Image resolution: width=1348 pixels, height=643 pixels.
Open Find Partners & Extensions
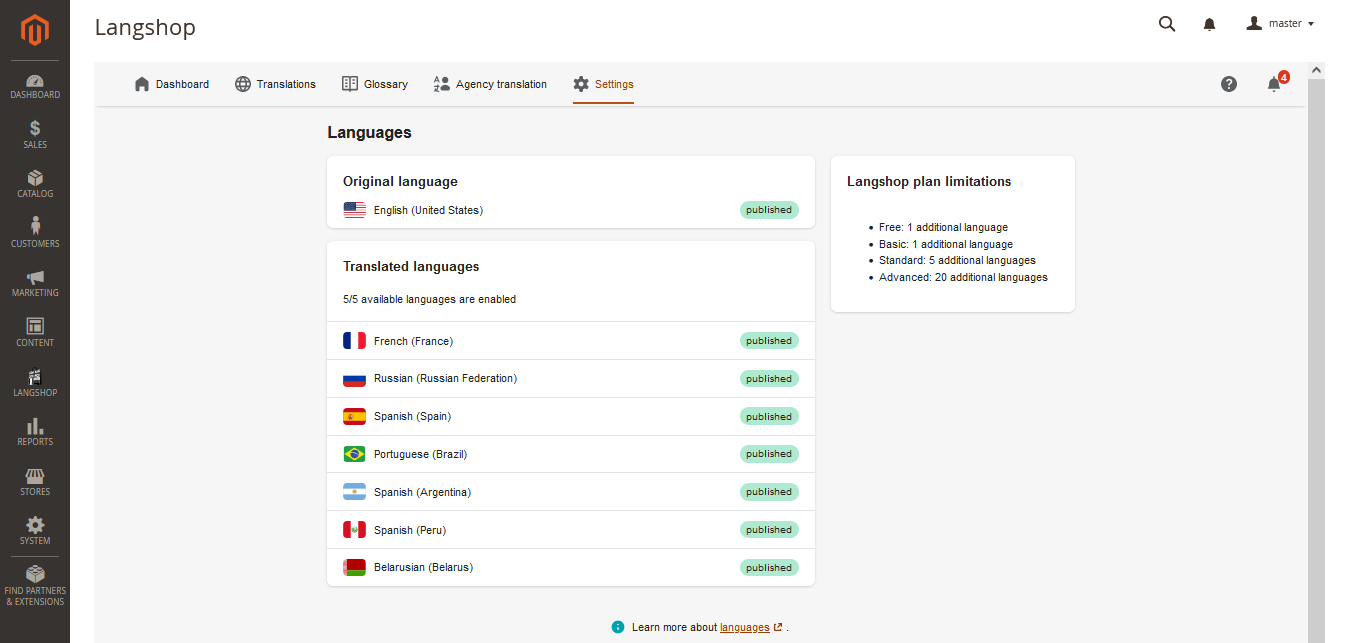(35, 586)
